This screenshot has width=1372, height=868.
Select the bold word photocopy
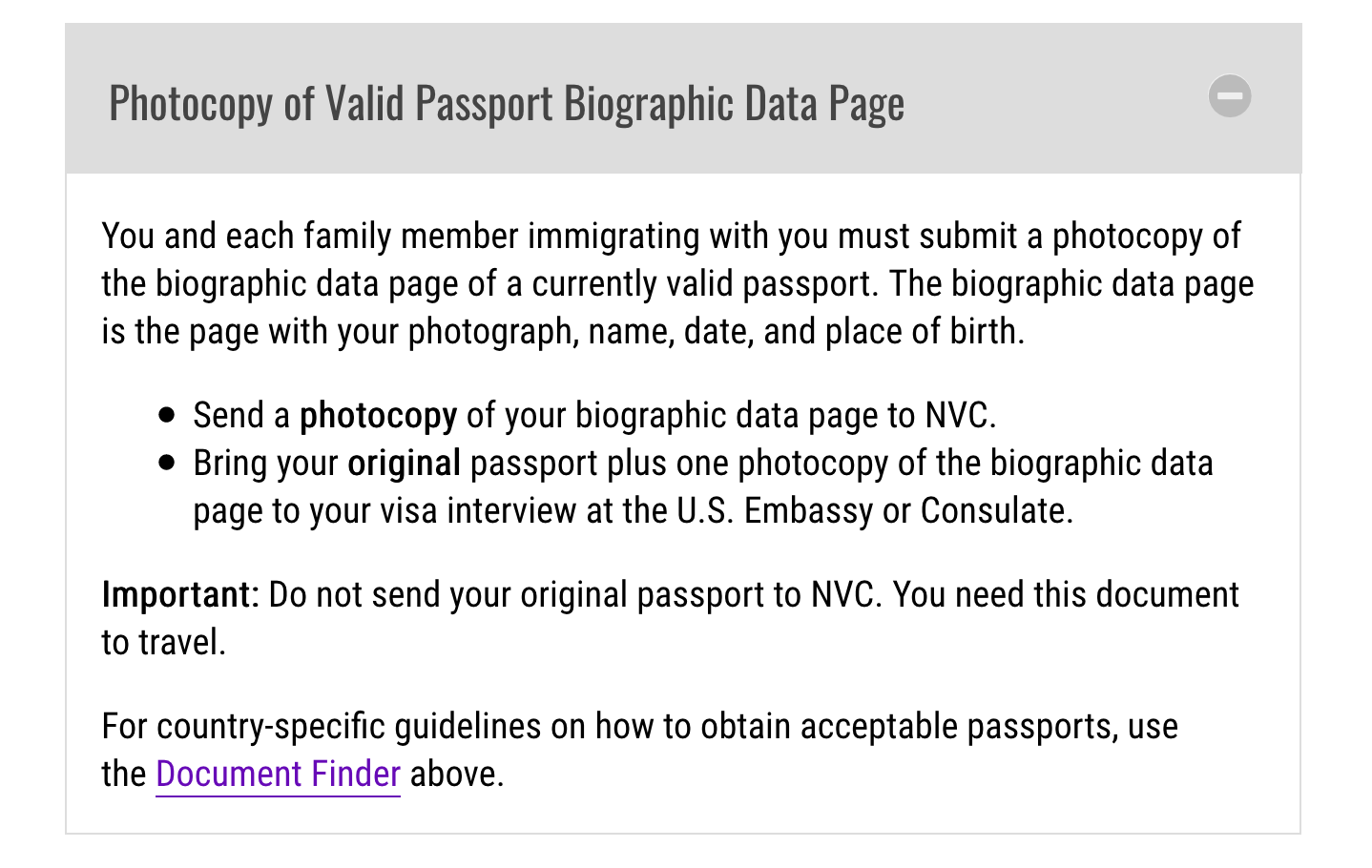tap(378, 416)
